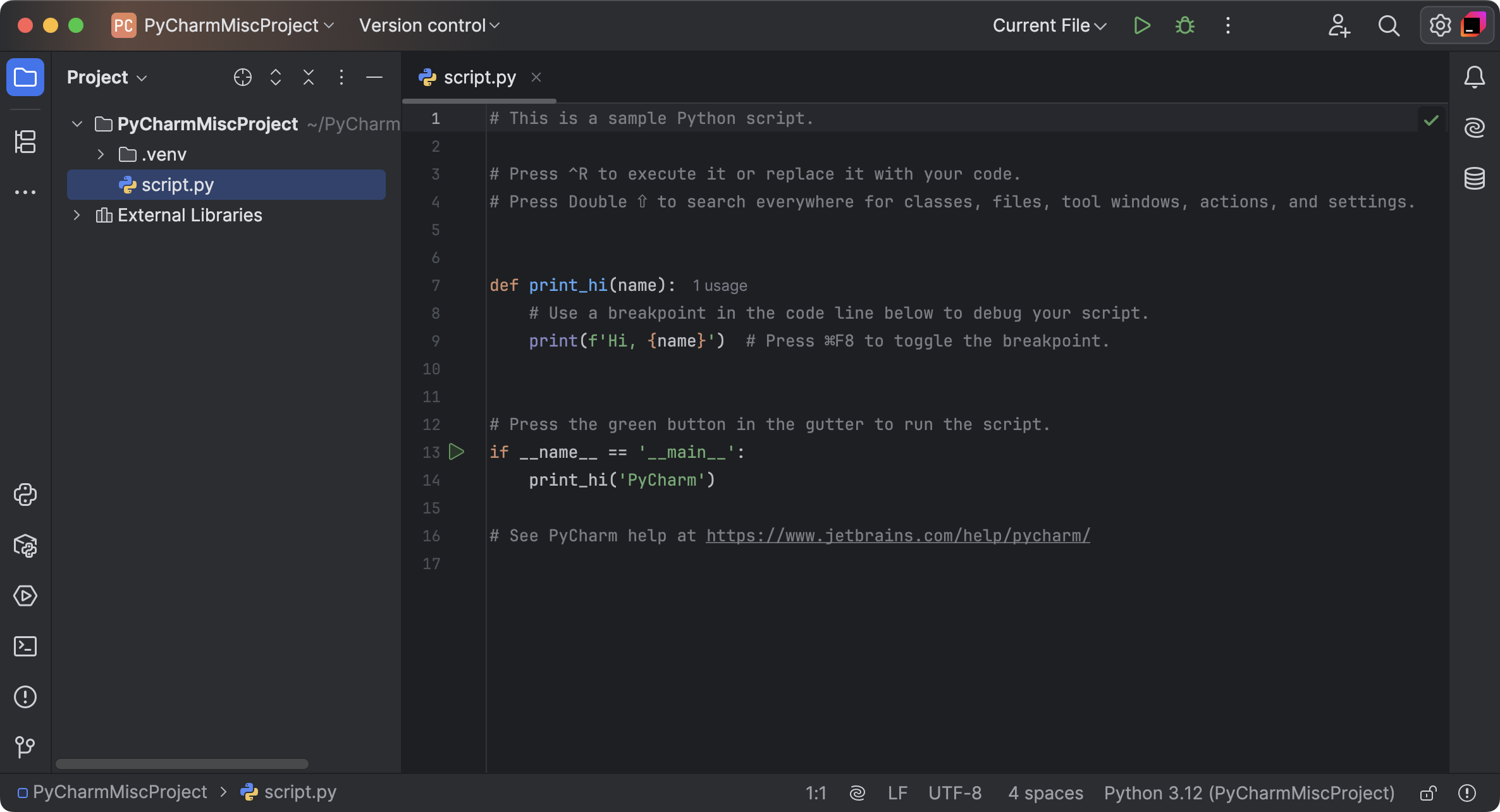Open the Version control menu
Screen dimensions: 1500x812
tap(429, 25)
